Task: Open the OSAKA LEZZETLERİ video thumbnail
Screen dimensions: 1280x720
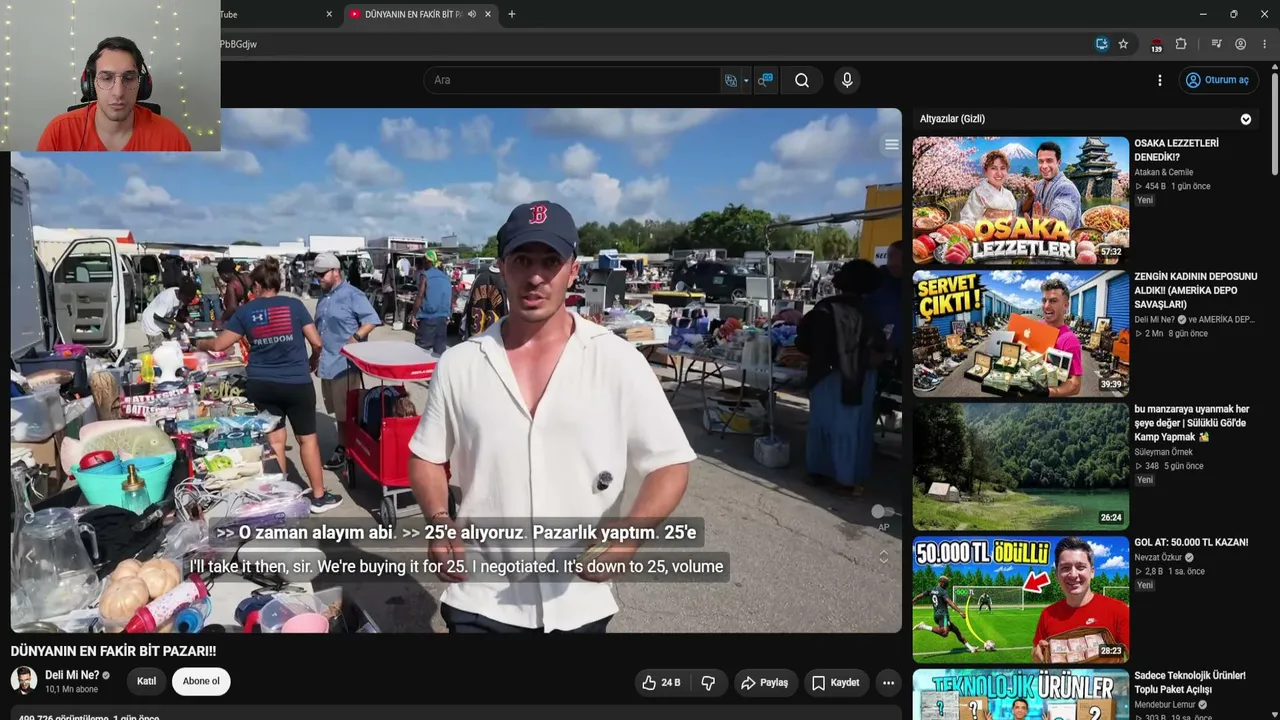Action: tap(1020, 199)
